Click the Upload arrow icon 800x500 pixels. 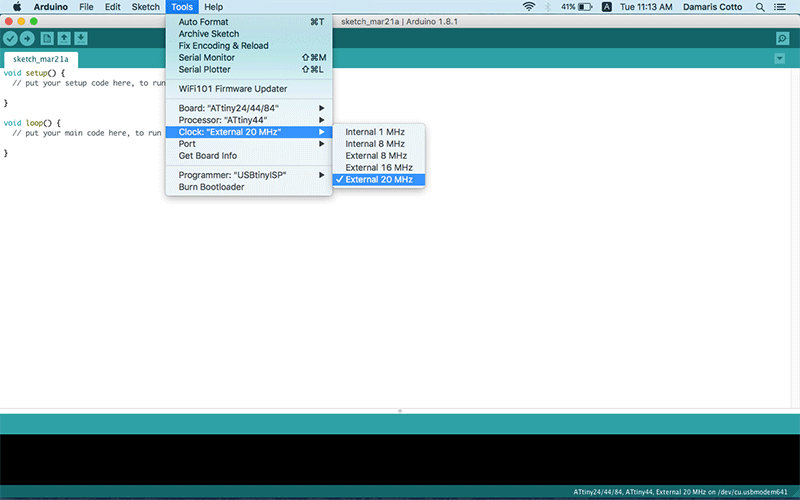(27, 38)
